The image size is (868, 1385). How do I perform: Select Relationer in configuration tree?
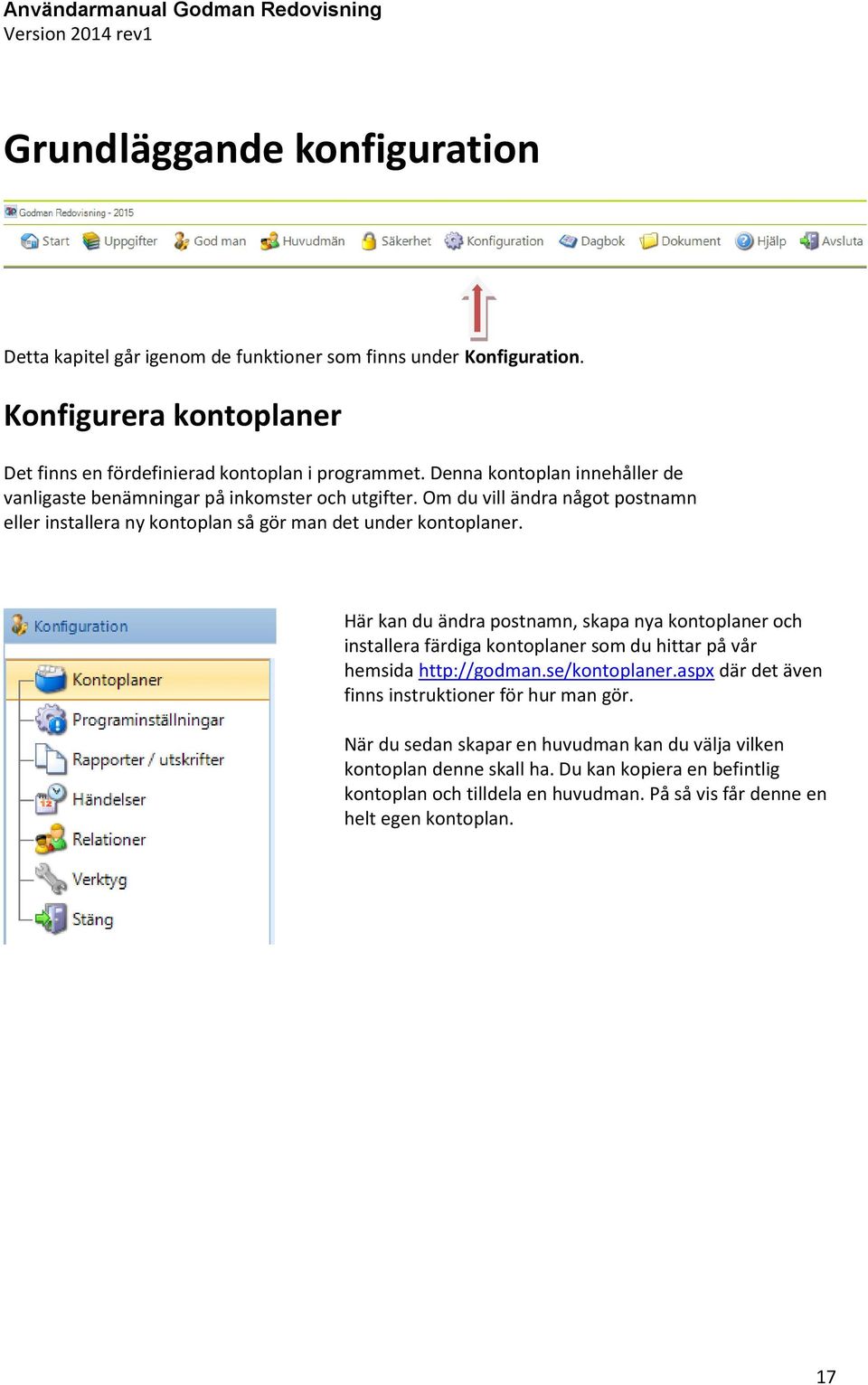(x=108, y=840)
